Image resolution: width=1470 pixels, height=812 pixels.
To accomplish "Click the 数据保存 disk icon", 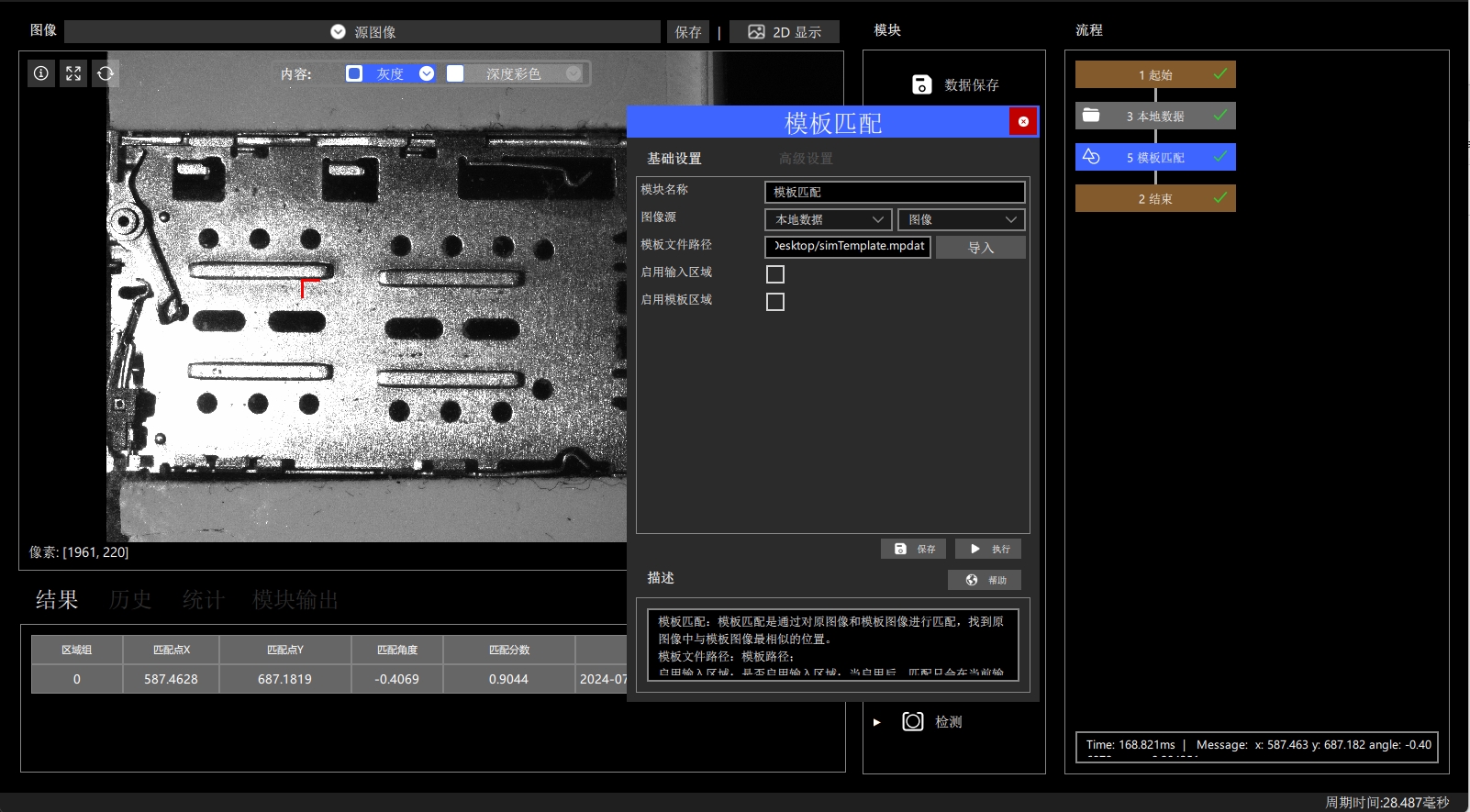I will point(922,84).
